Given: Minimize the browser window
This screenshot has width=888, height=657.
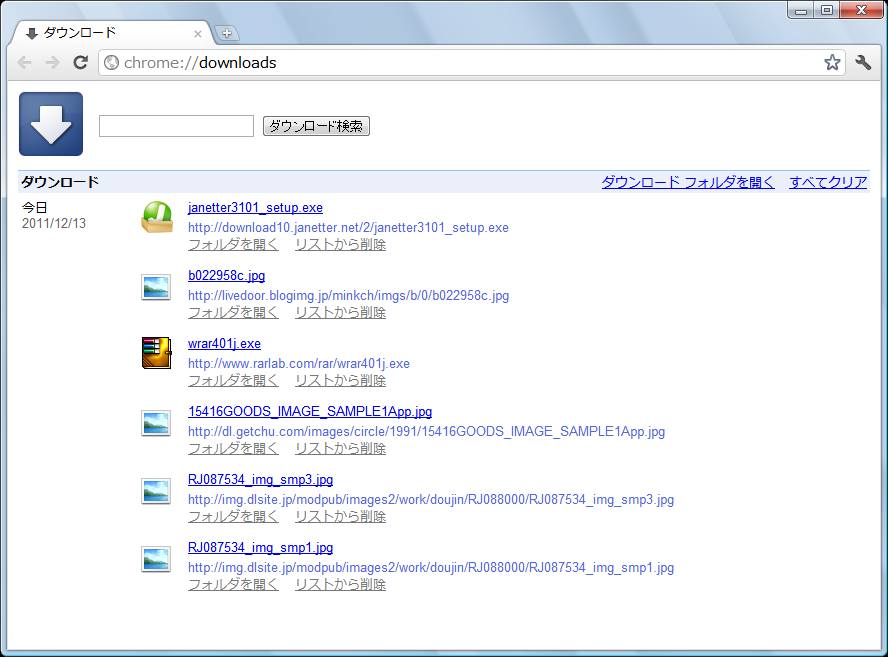Looking at the screenshot, I should (801, 10).
